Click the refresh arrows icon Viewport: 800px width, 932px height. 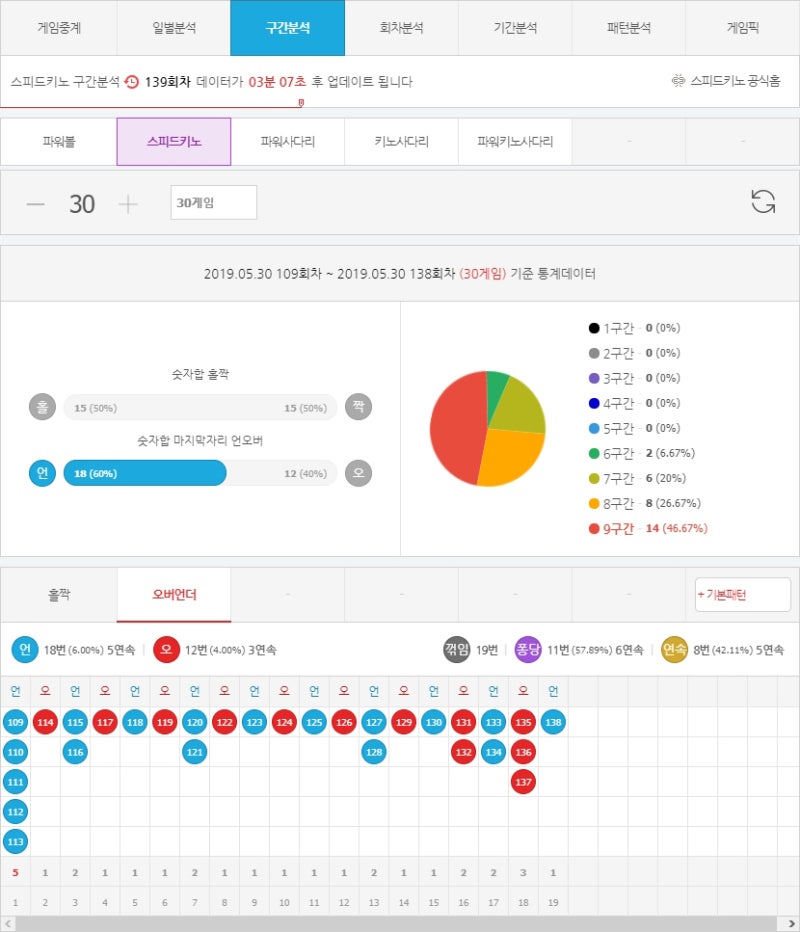pyautogui.click(x=763, y=201)
